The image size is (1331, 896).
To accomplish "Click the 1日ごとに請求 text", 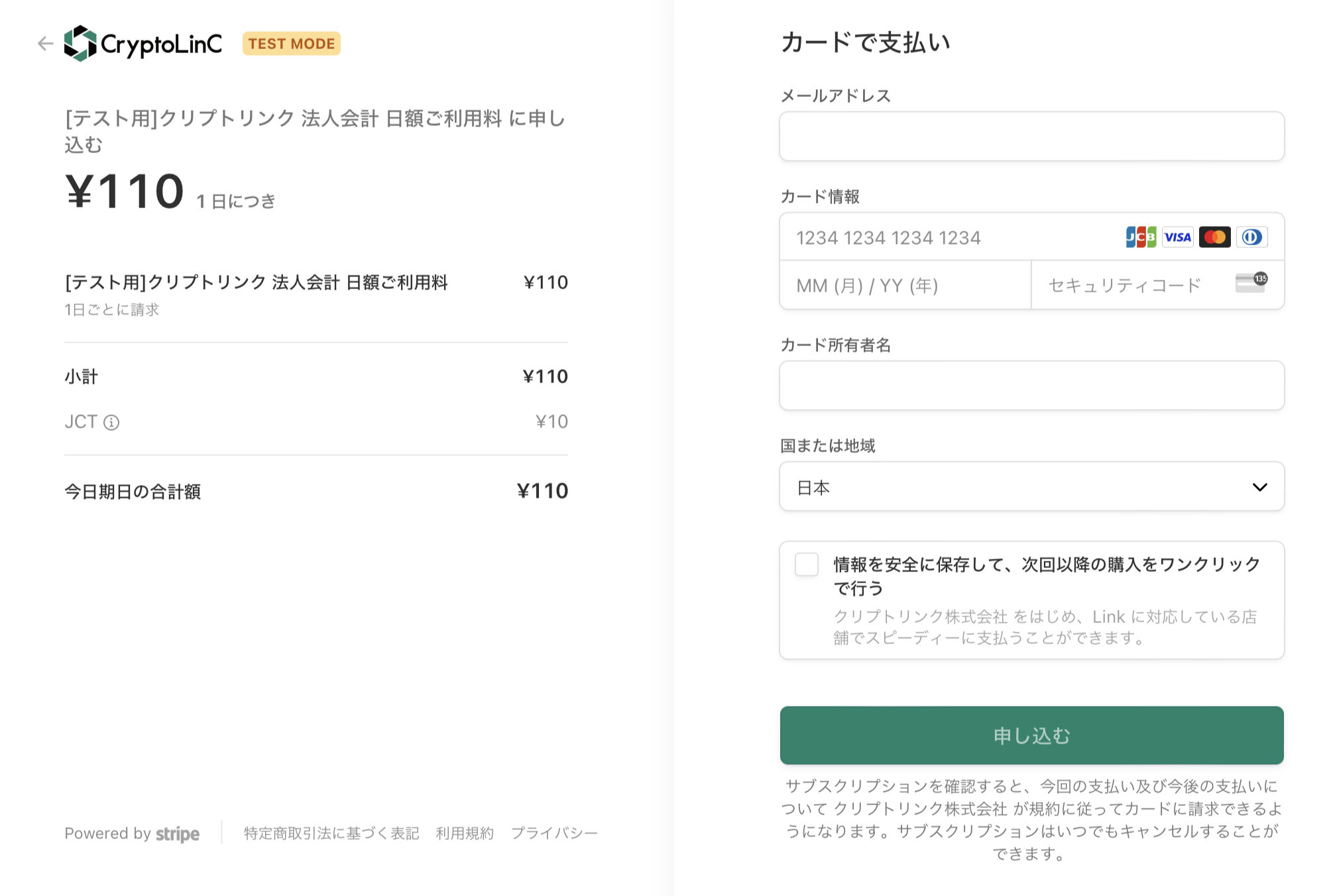I will [x=111, y=310].
